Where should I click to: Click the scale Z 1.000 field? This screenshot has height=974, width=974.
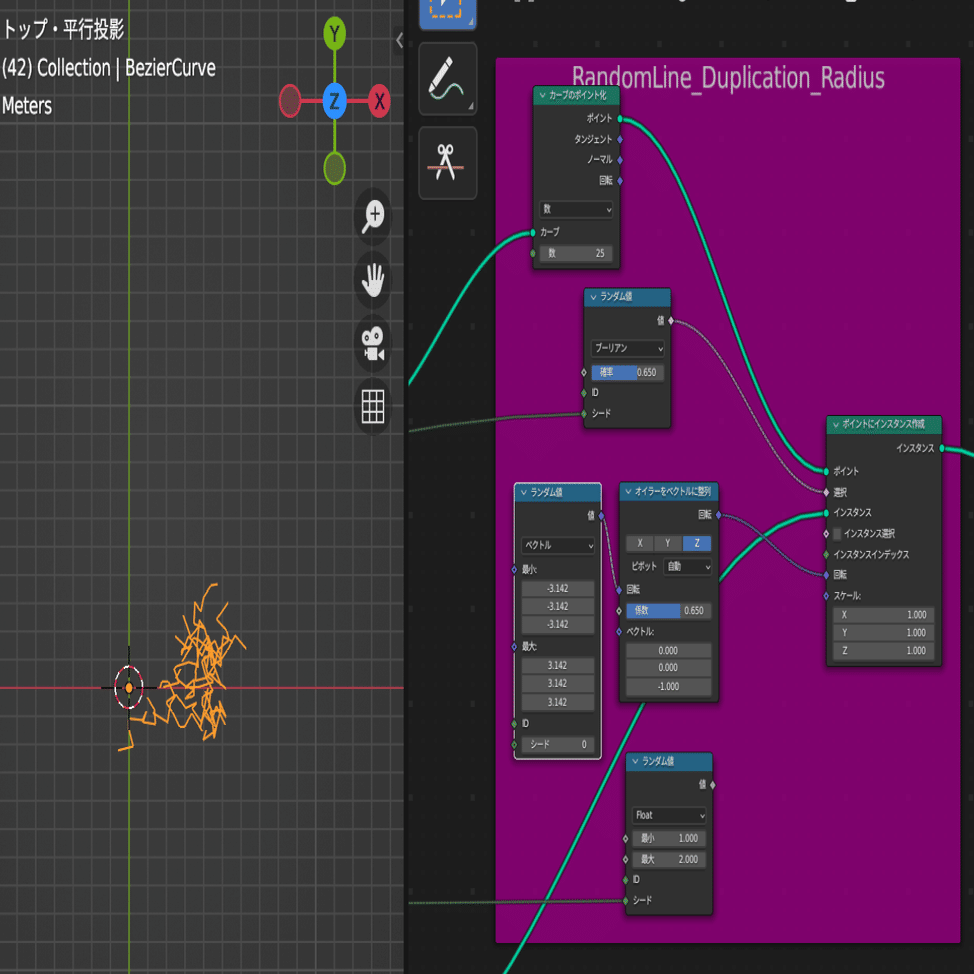point(884,651)
